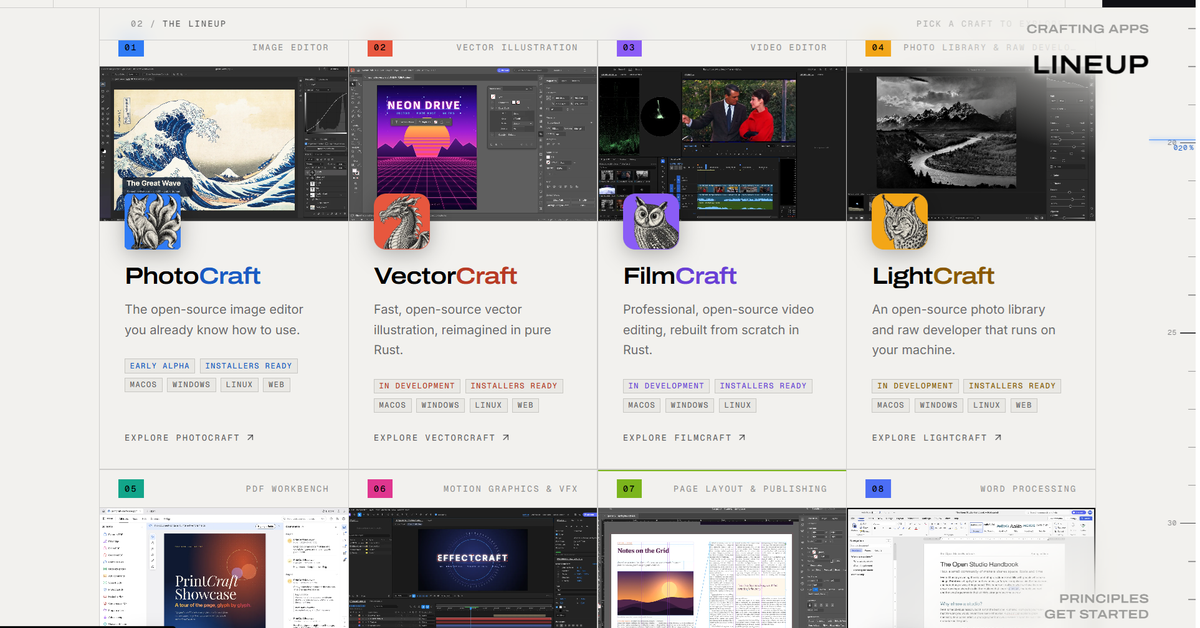Click the blue 08 number badge
Viewport: 1200px width, 628px height.
tap(878, 489)
